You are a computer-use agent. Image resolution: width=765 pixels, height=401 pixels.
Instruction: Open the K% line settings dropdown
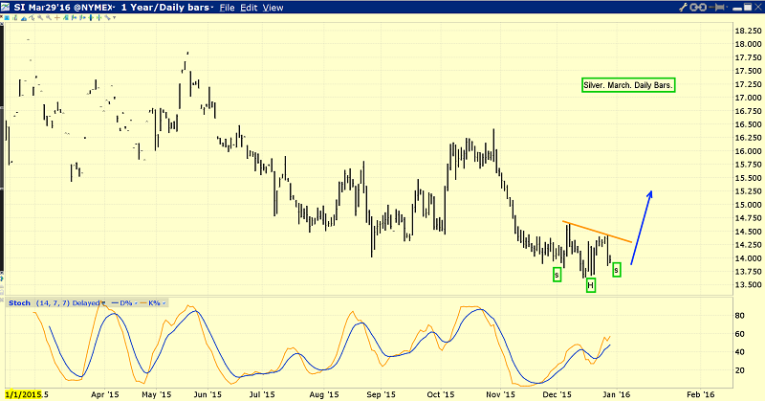(166, 302)
